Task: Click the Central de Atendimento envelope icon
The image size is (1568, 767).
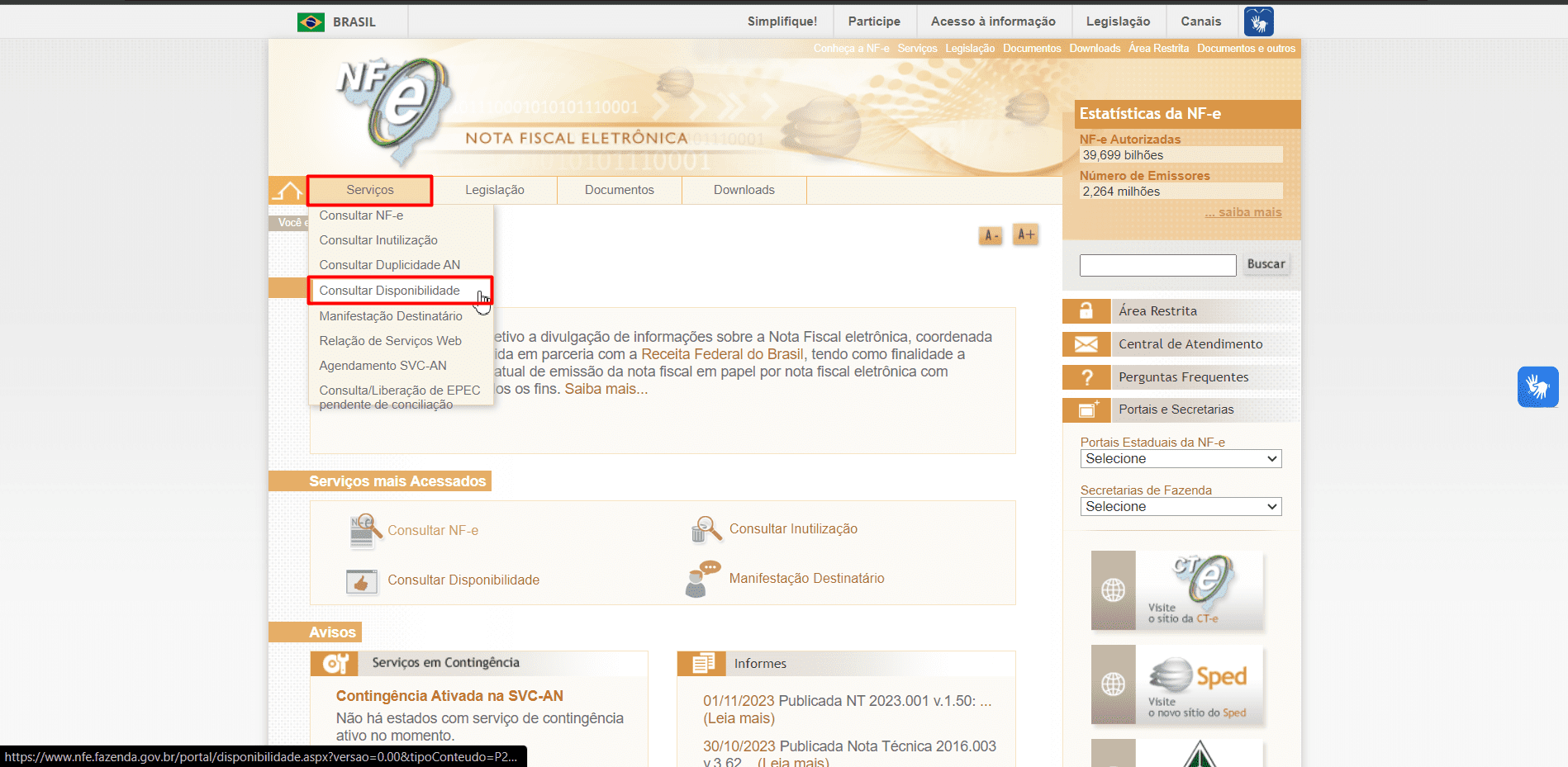Action: pos(1086,344)
